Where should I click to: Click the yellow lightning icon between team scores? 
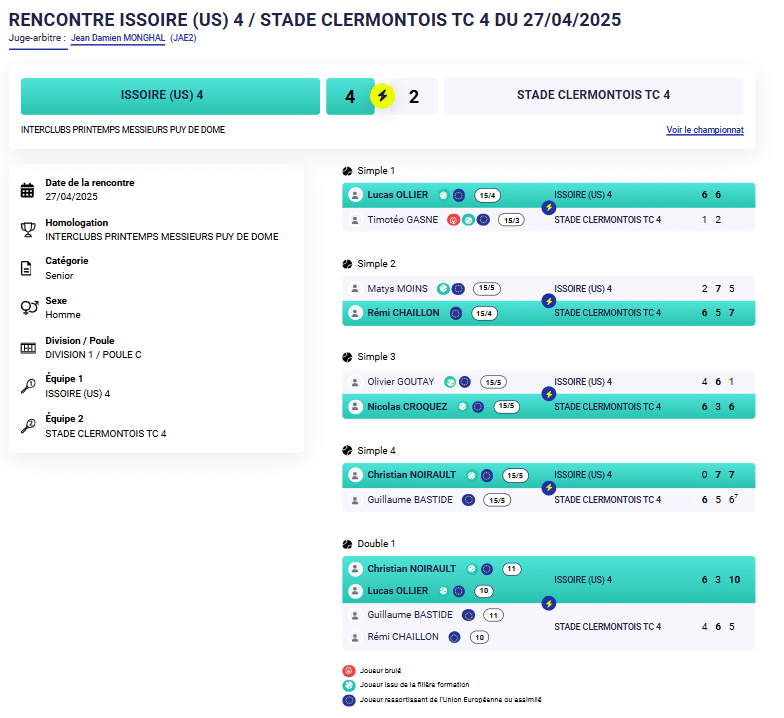click(x=383, y=96)
